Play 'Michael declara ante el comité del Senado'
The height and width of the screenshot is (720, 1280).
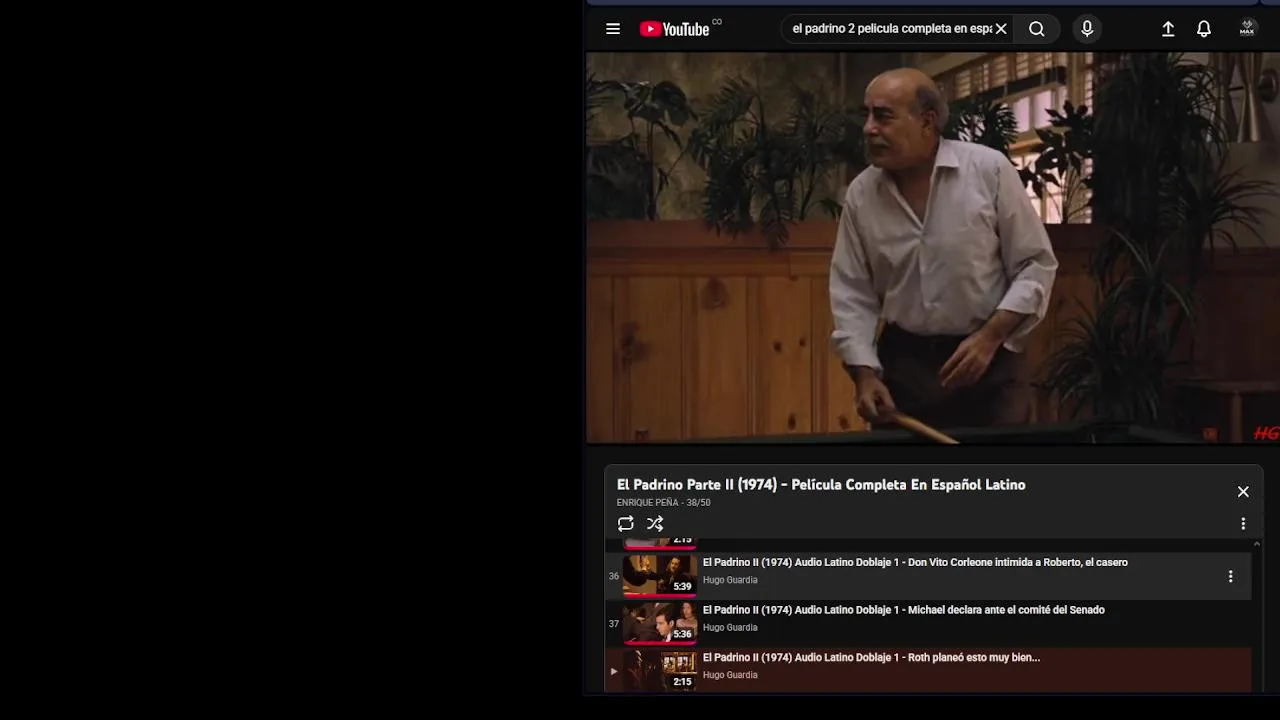click(904, 610)
